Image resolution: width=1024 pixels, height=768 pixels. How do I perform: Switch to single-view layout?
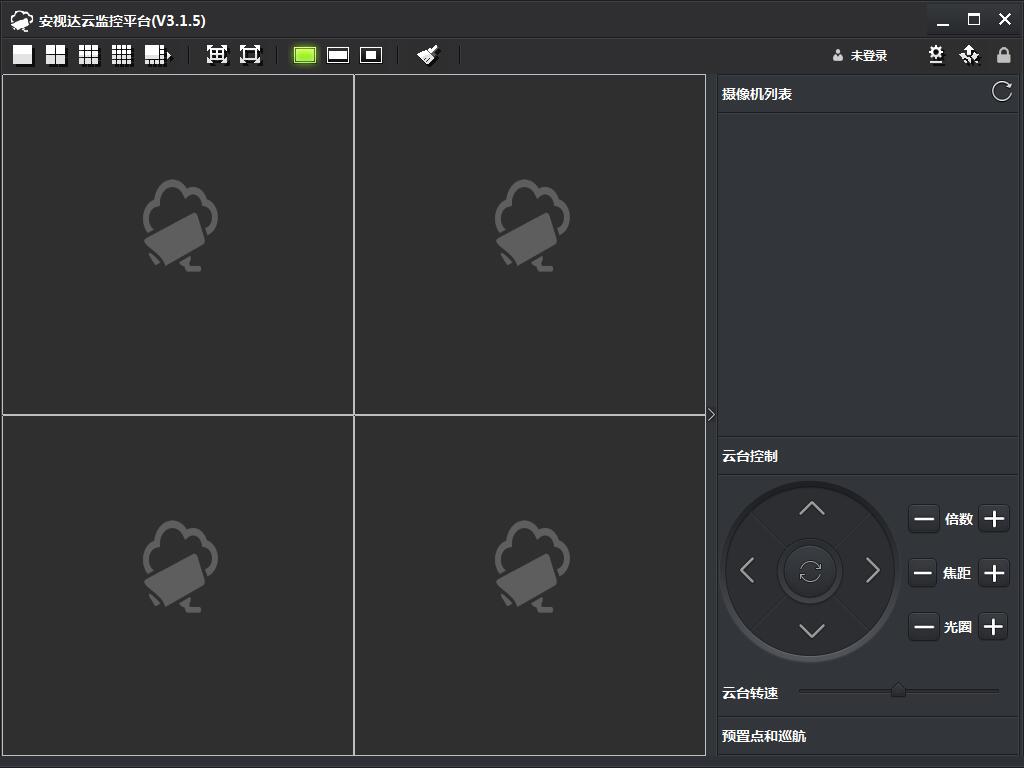point(23,55)
